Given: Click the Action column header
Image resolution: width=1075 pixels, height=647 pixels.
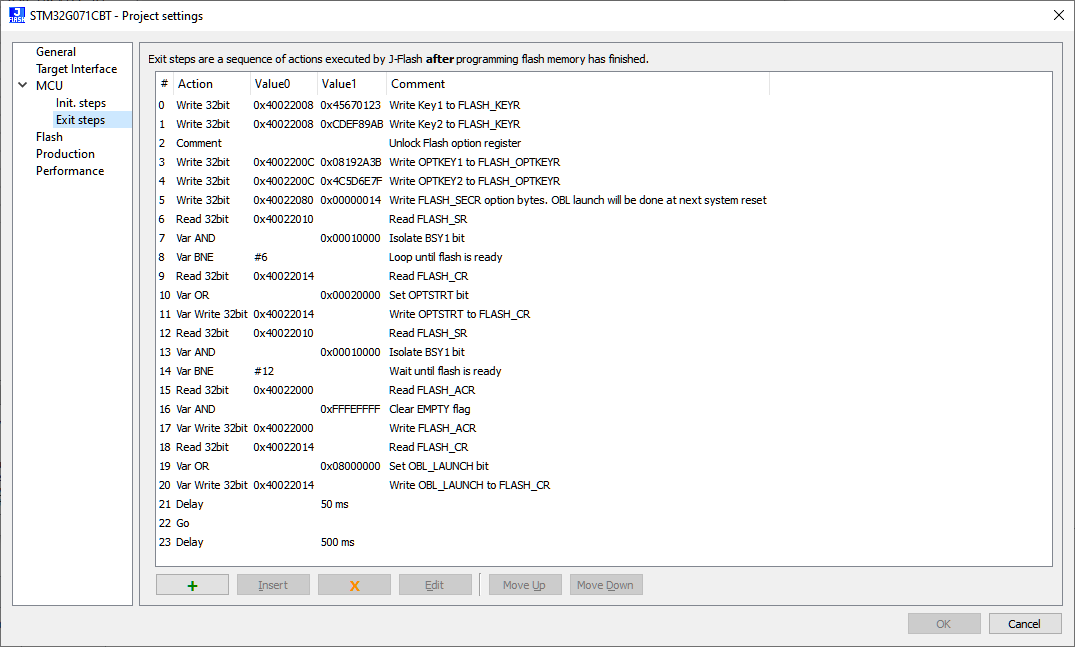Looking at the screenshot, I should pos(212,84).
